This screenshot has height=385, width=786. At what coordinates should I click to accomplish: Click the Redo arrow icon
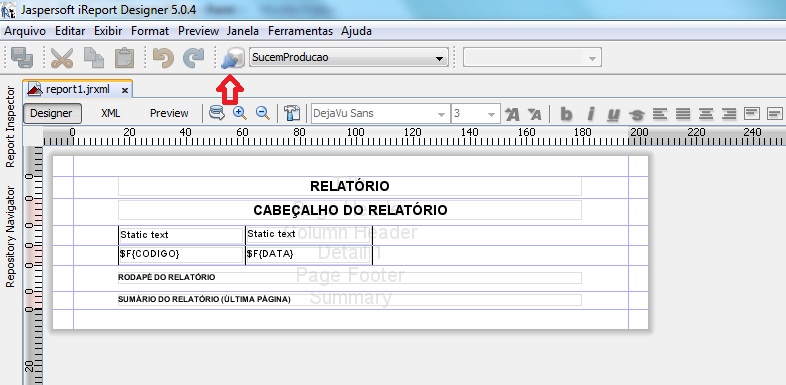click(193, 58)
